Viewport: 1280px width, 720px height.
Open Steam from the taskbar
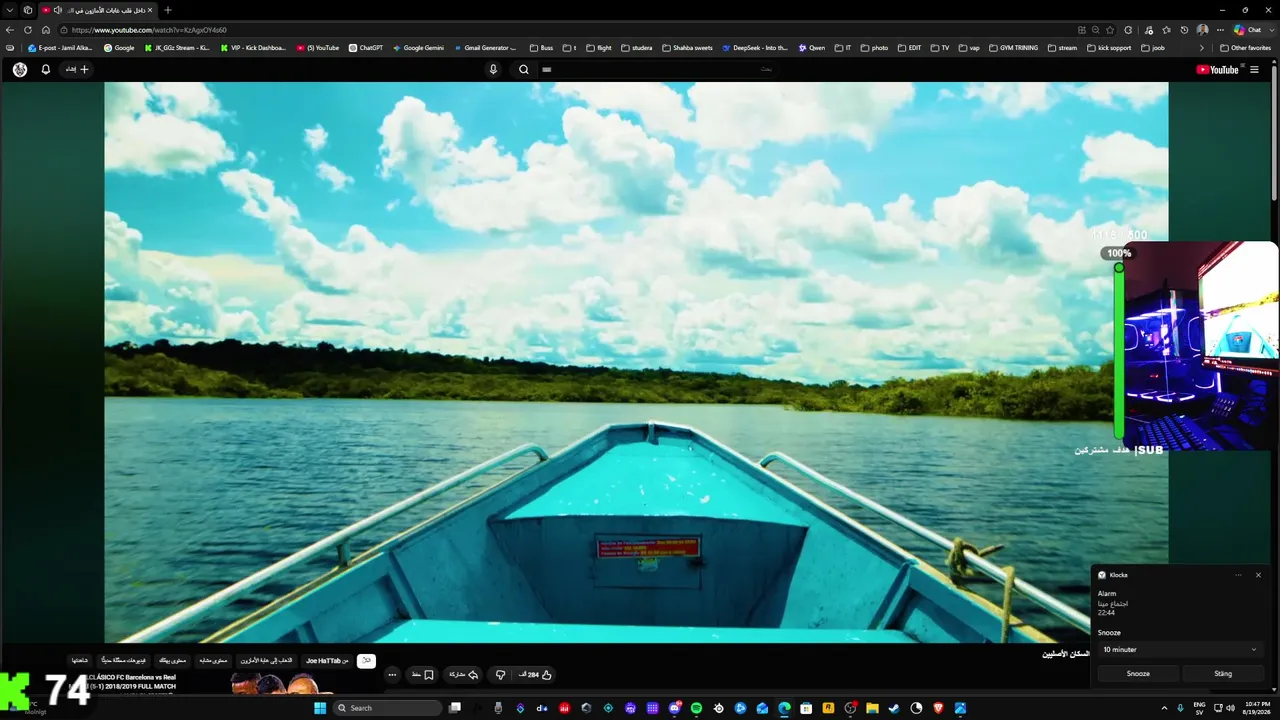894,708
